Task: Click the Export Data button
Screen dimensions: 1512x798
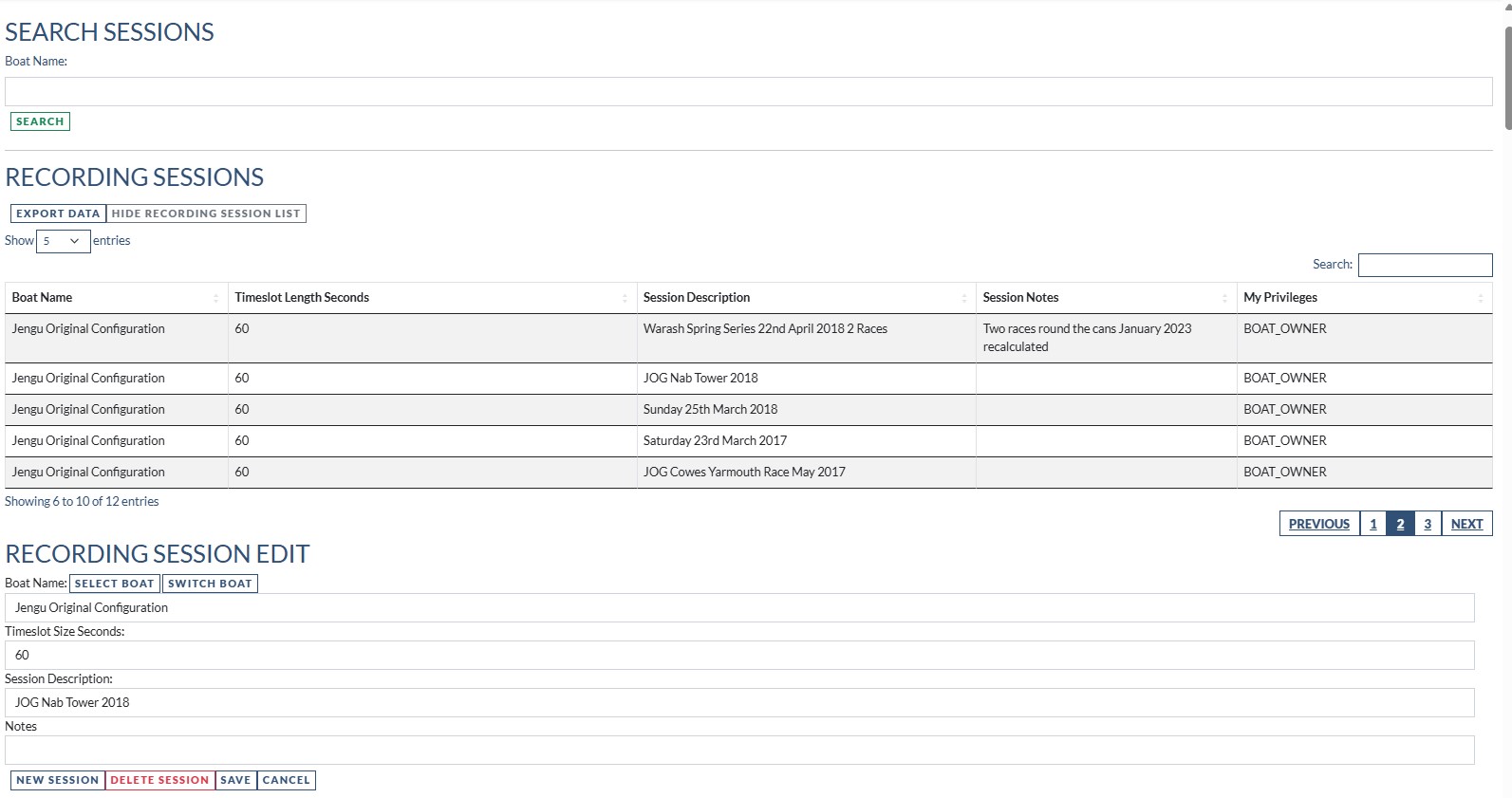Action: (x=58, y=213)
